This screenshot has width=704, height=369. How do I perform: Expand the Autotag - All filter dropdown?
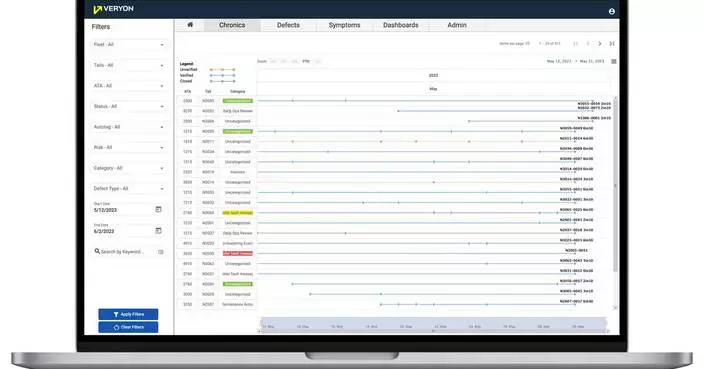pos(128,127)
